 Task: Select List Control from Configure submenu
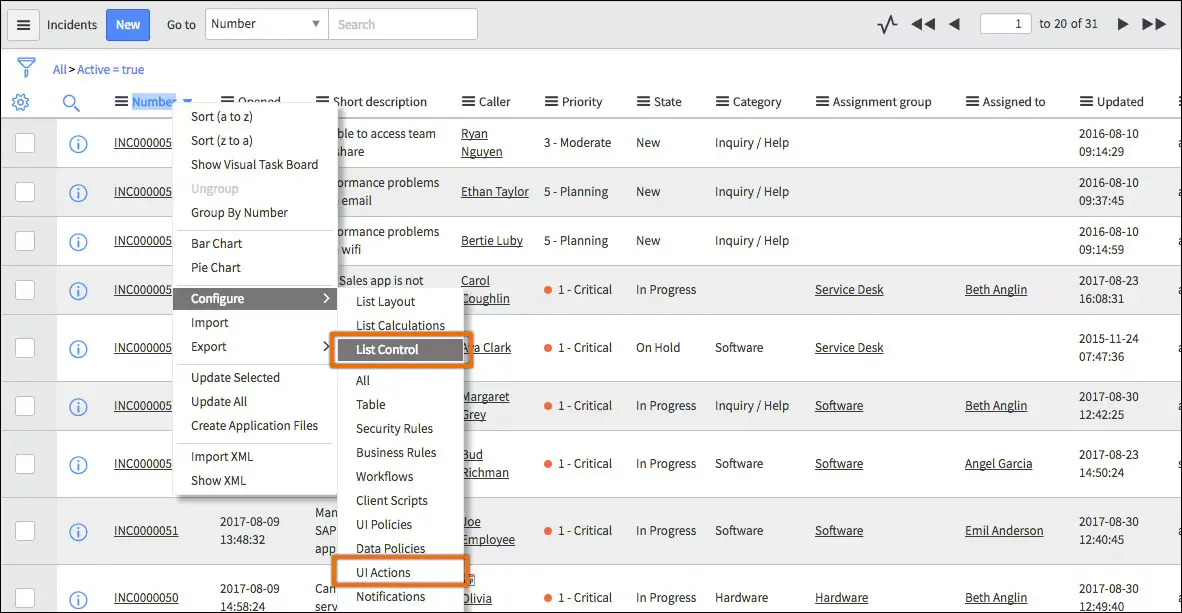point(399,350)
